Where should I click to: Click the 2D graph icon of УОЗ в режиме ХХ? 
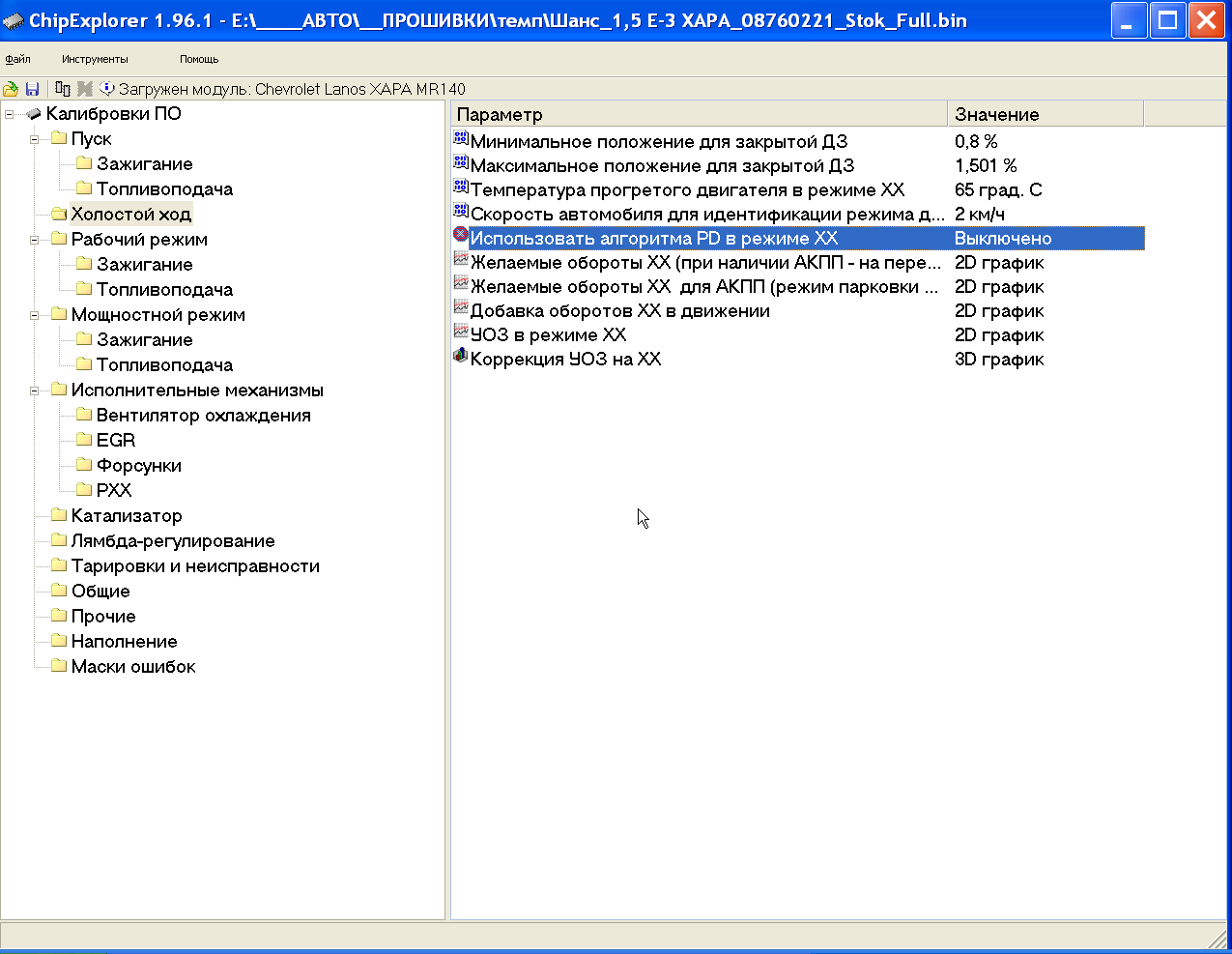[x=461, y=332]
